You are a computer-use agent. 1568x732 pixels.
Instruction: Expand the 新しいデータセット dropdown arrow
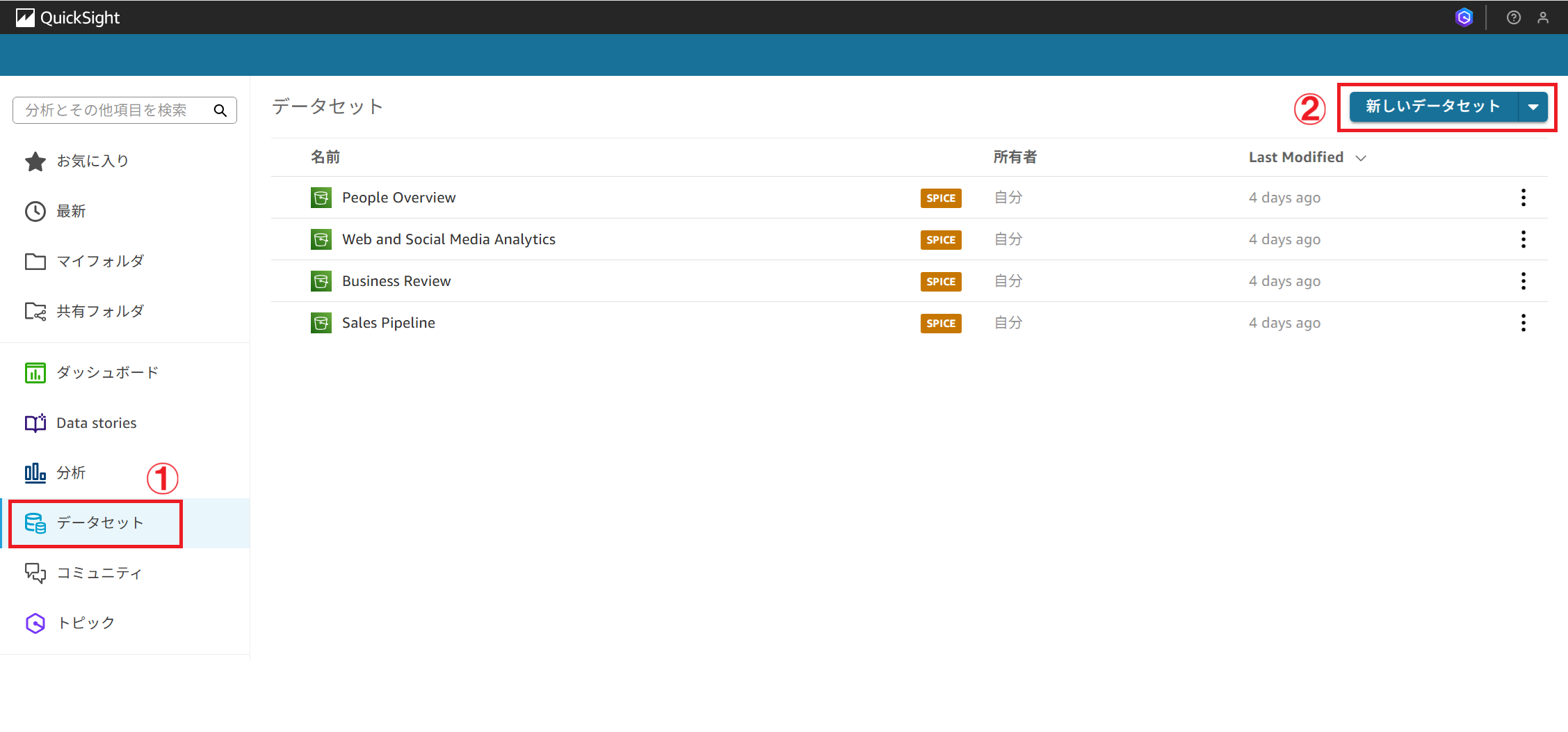pos(1533,107)
